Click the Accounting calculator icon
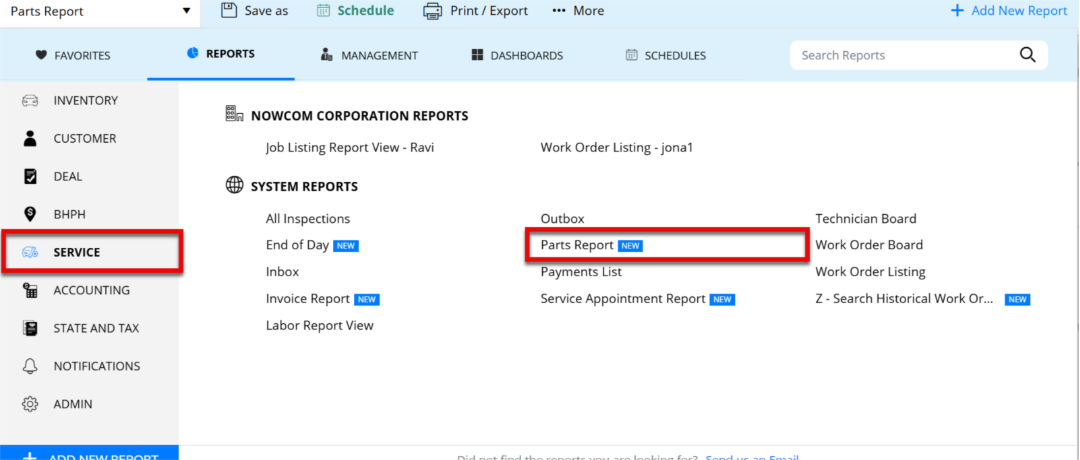 (30, 291)
